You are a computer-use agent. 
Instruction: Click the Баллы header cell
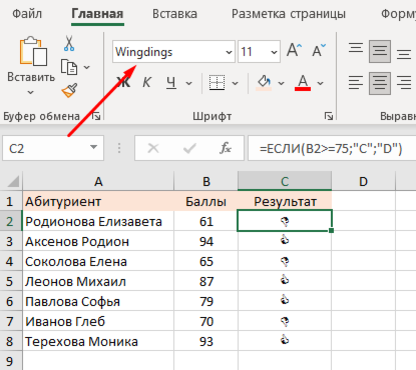point(206,201)
